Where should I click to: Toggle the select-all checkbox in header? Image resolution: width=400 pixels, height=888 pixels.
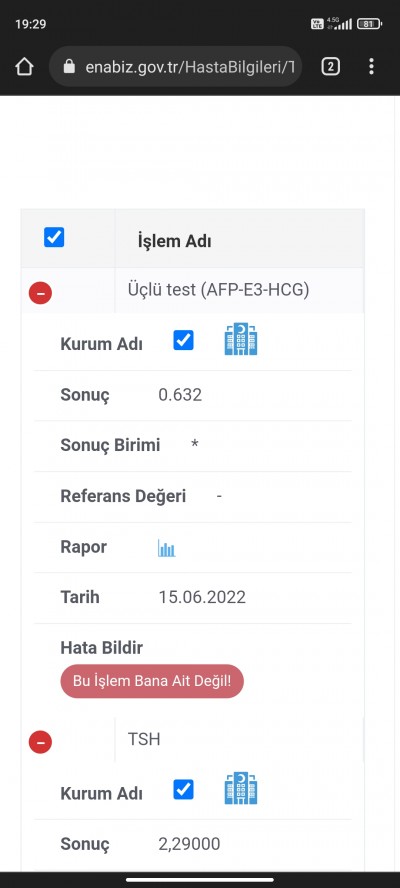click(x=54, y=237)
